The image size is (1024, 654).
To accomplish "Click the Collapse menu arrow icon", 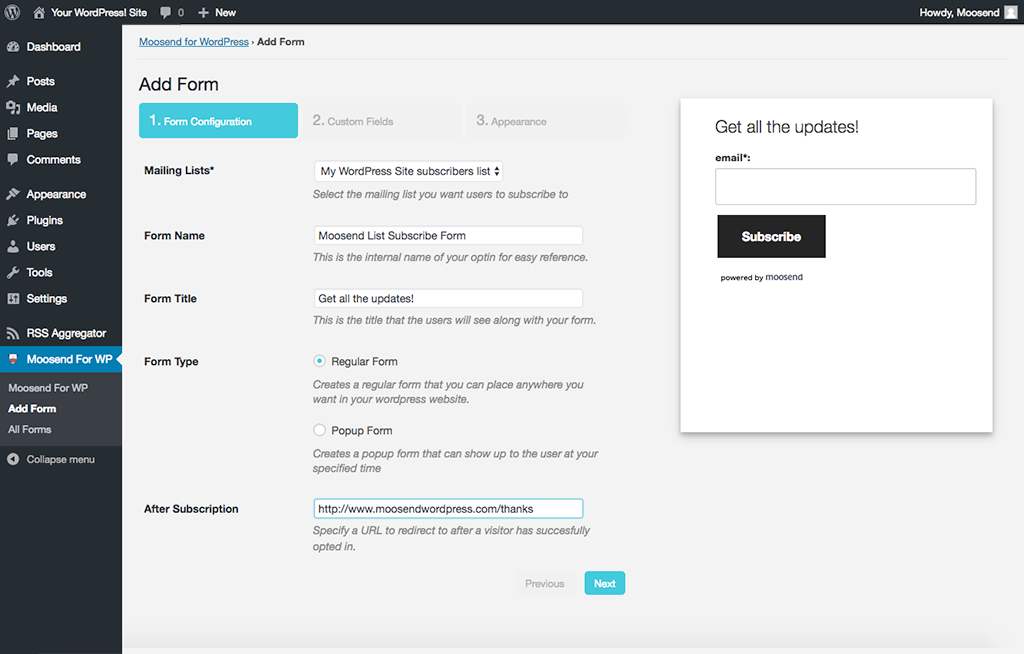I will click(12, 459).
